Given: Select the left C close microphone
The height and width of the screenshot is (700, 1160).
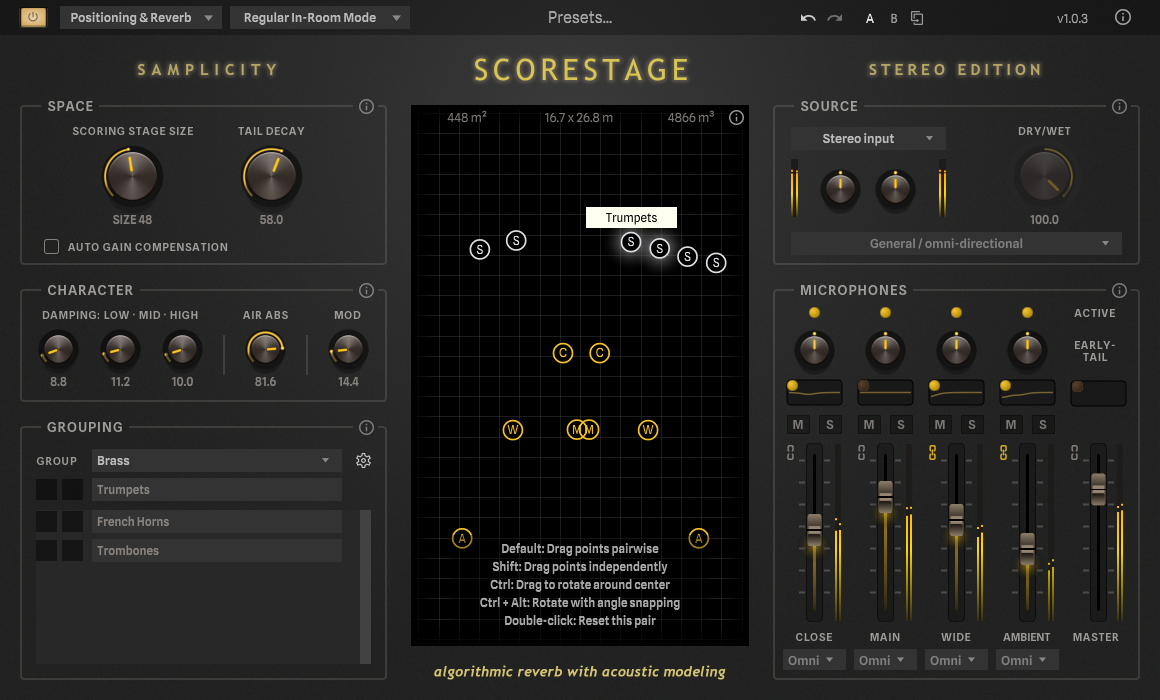Looking at the screenshot, I should pyautogui.click(x=563, y=353).
